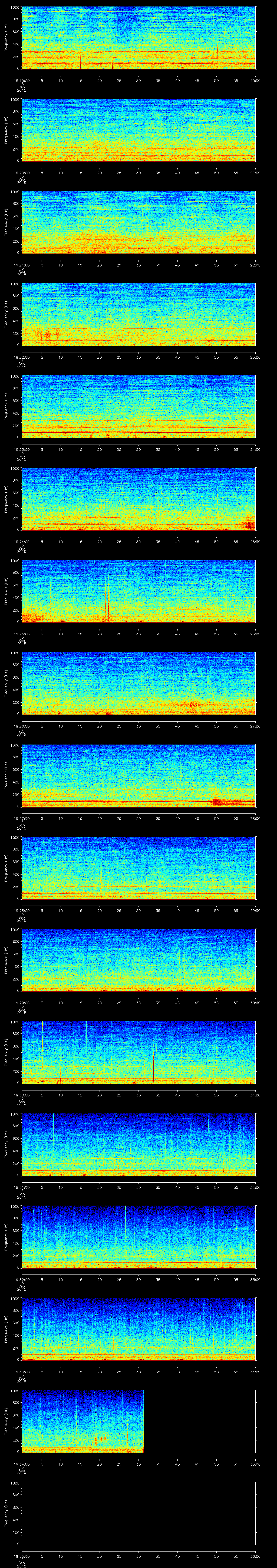
Task: Select the spectrogram panel starting at 19:19:00
Action: (x=138, y=38)
